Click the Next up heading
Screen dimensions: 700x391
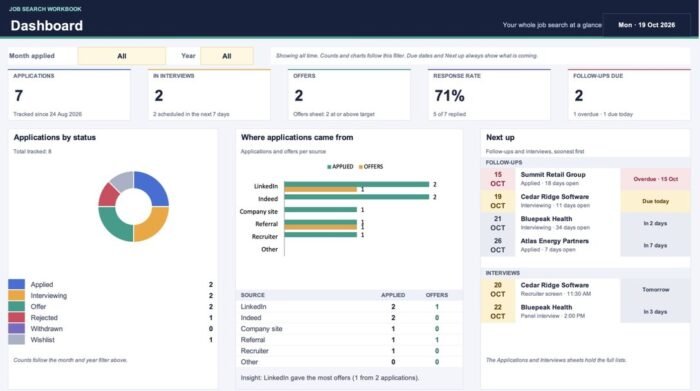pyautogui.click(x=500, y=137)
